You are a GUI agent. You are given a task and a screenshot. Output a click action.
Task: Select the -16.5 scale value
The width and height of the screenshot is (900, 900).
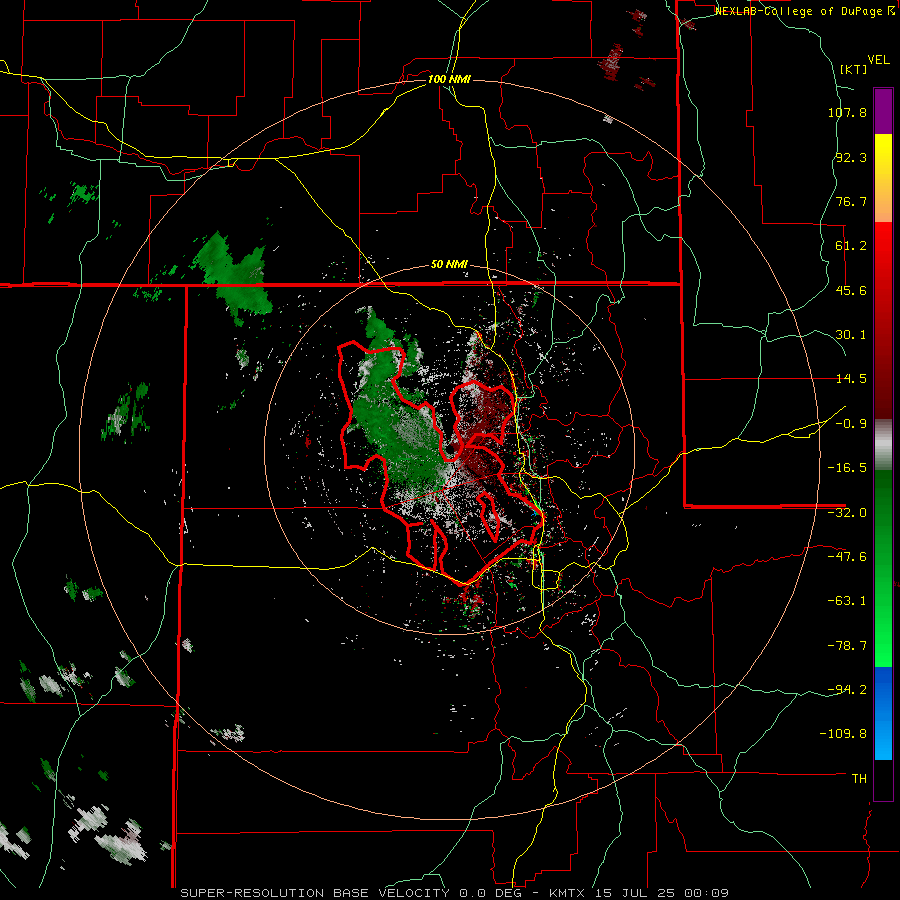tap(847, 468)
